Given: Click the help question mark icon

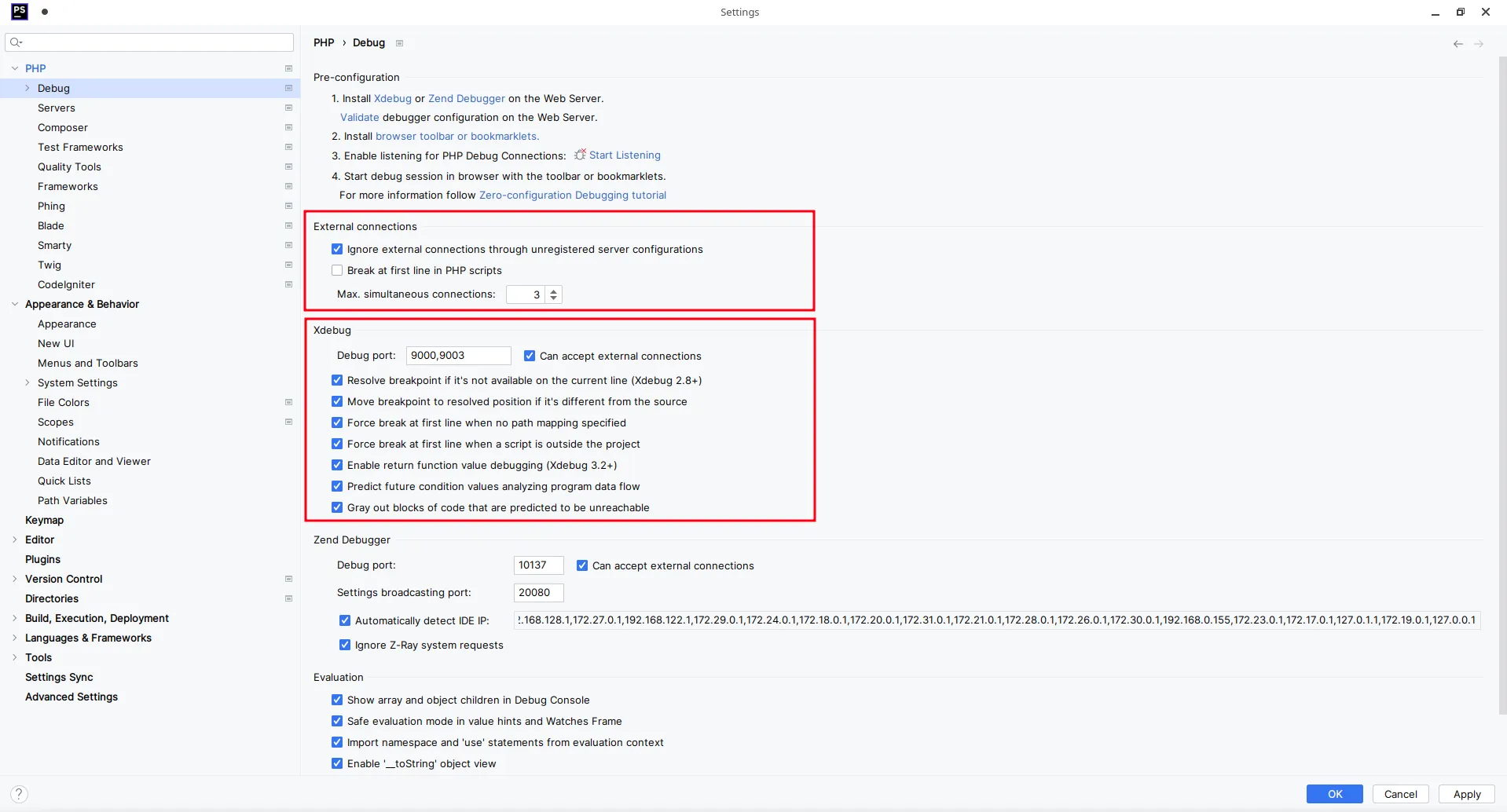Looking at the screenshot, I should pyautogui.click(x=20, y=794).
